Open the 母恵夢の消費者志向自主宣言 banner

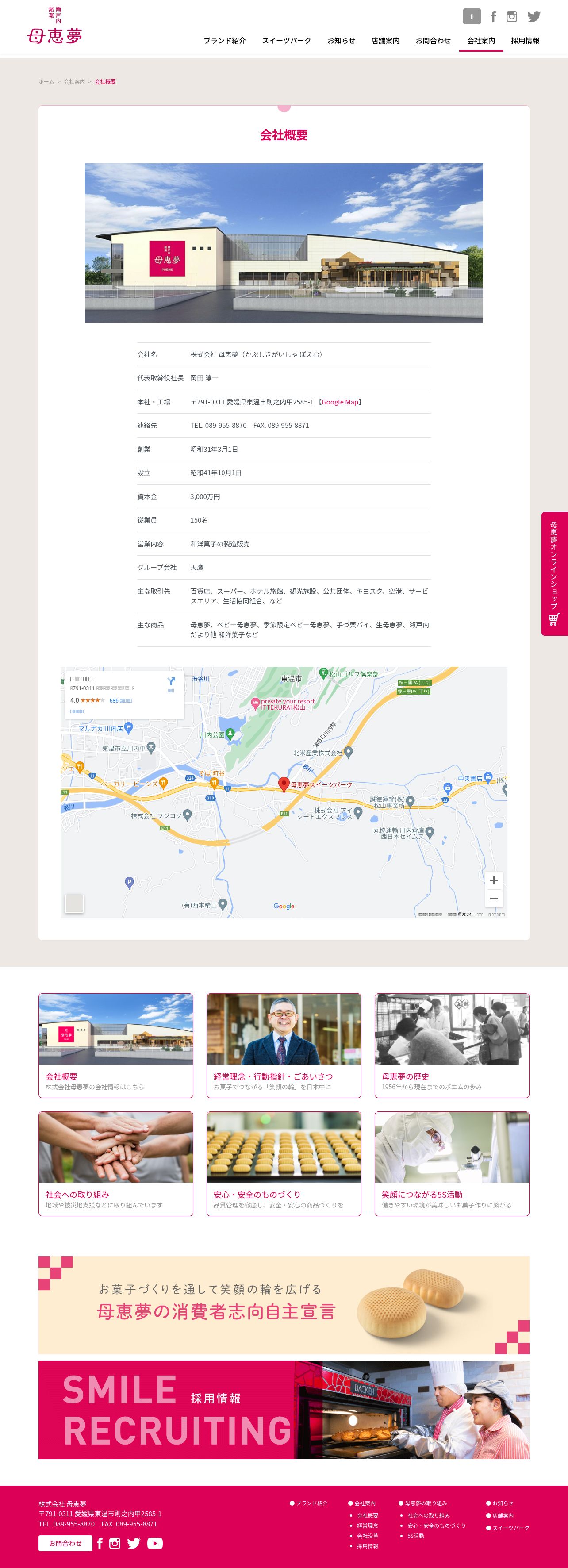click(284, 1304)
